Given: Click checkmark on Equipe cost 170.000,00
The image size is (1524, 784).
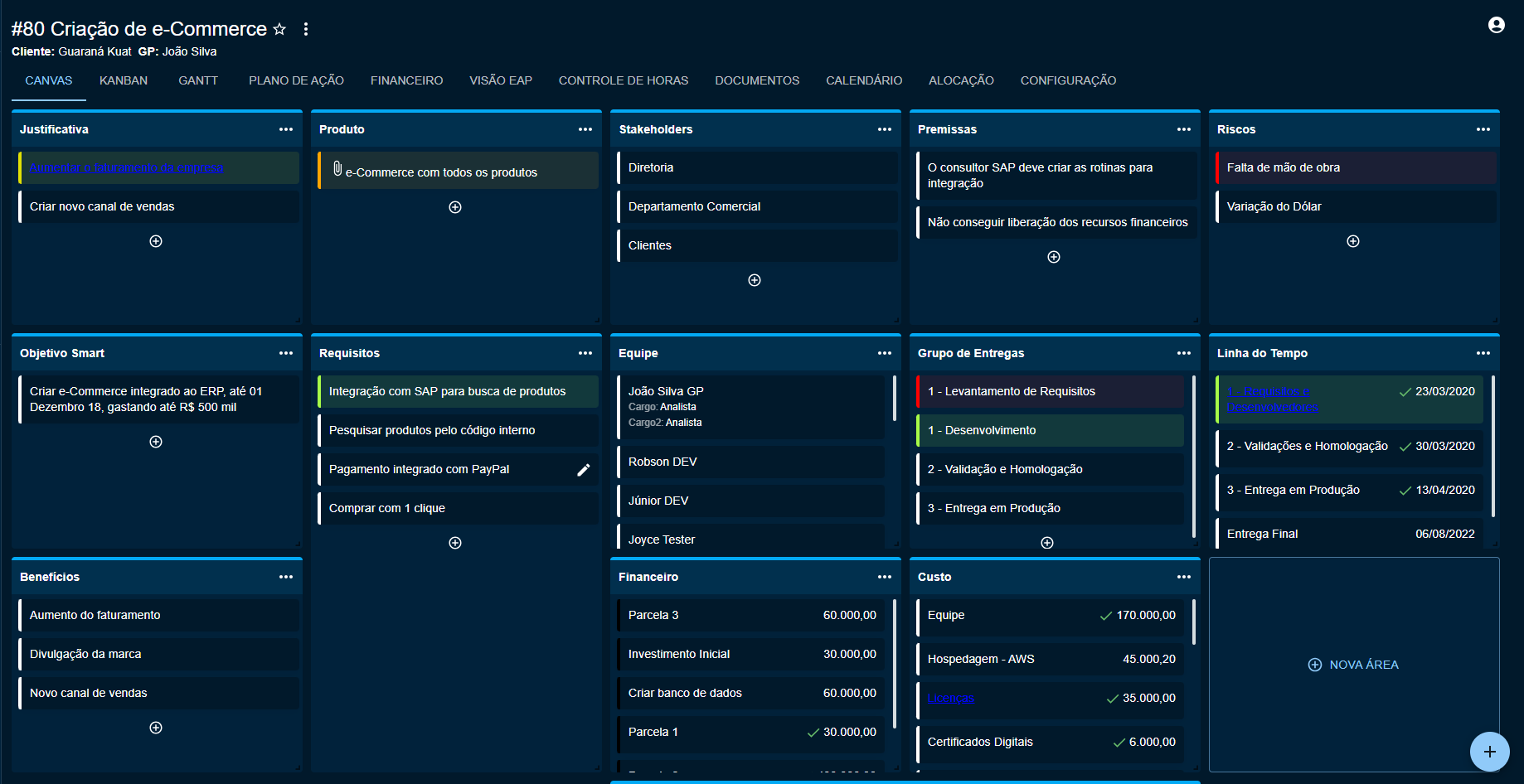Looking at the screenshot, I should [x=1106, y=616].
